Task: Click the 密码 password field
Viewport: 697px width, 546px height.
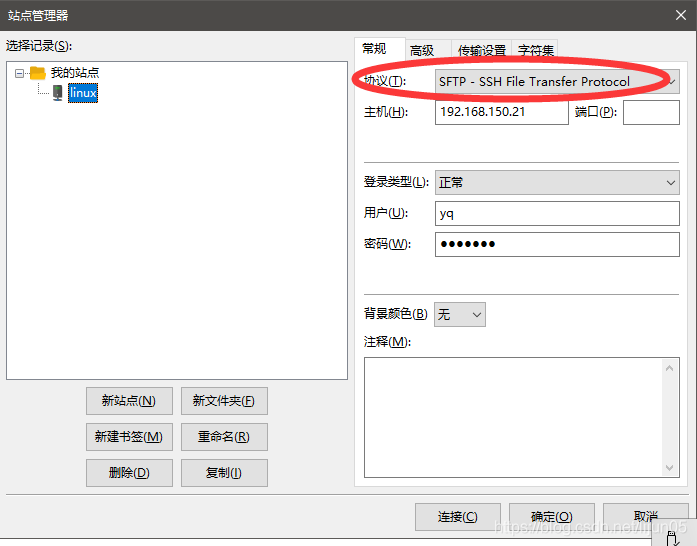Action: (557, 244)
